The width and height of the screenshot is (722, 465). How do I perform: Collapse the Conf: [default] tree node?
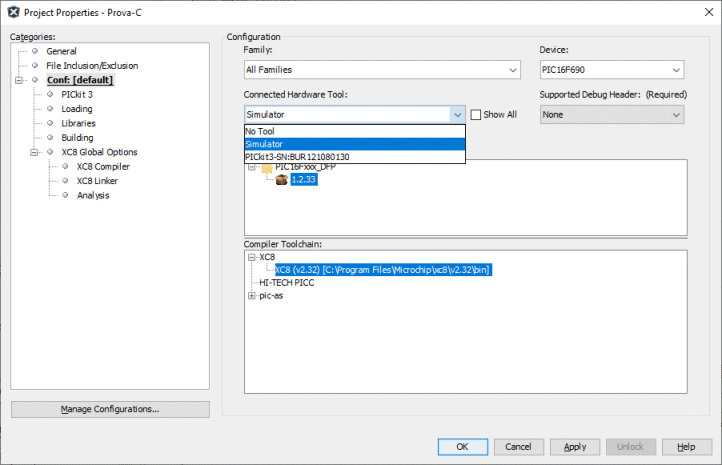(19, 80)
